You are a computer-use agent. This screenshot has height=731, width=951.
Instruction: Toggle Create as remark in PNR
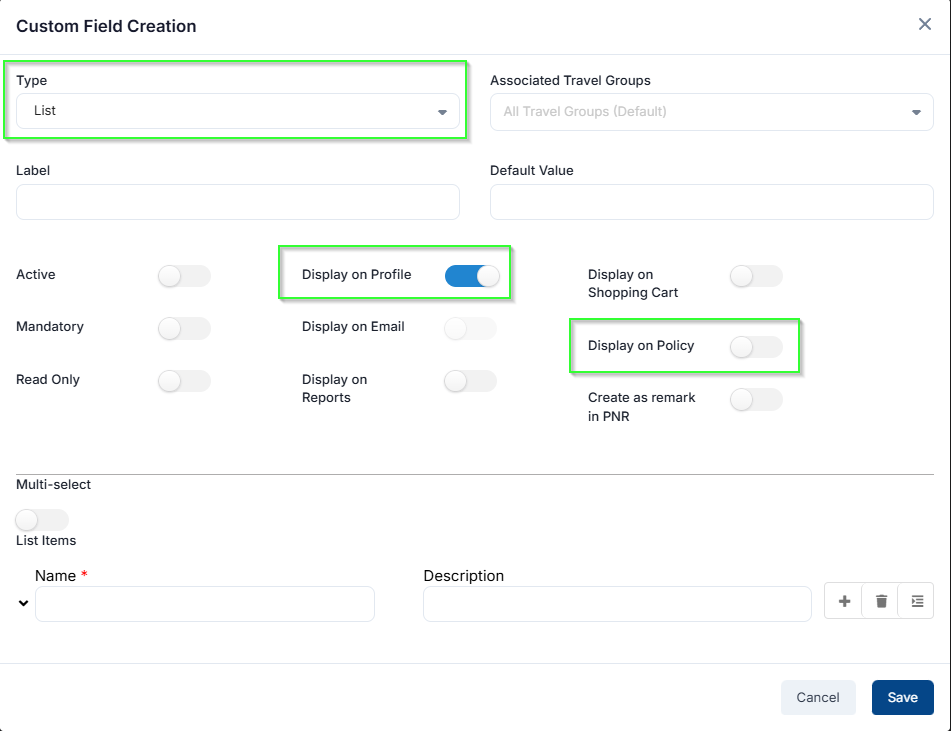756,400
